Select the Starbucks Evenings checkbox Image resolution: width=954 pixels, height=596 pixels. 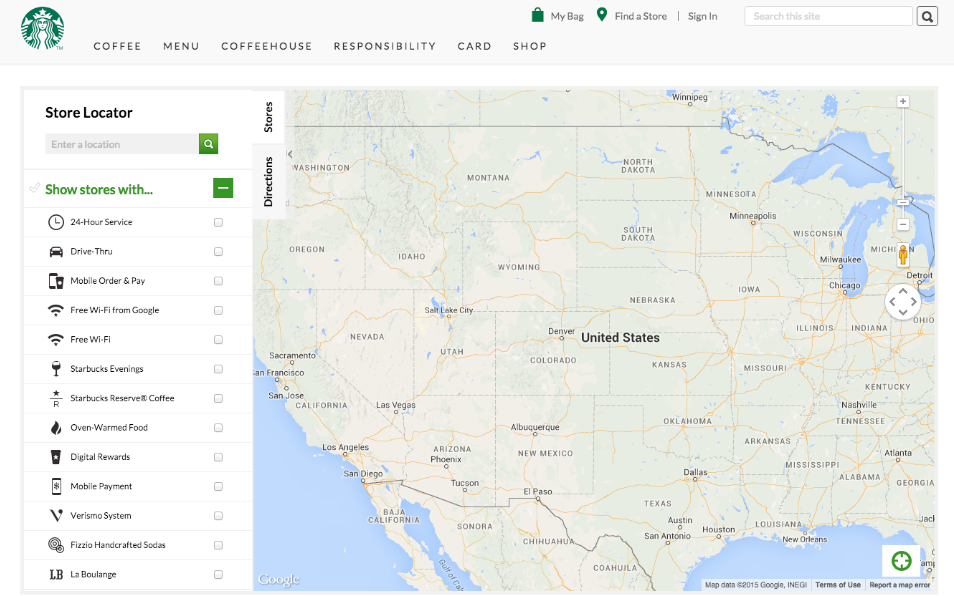[x=218, y=369]
